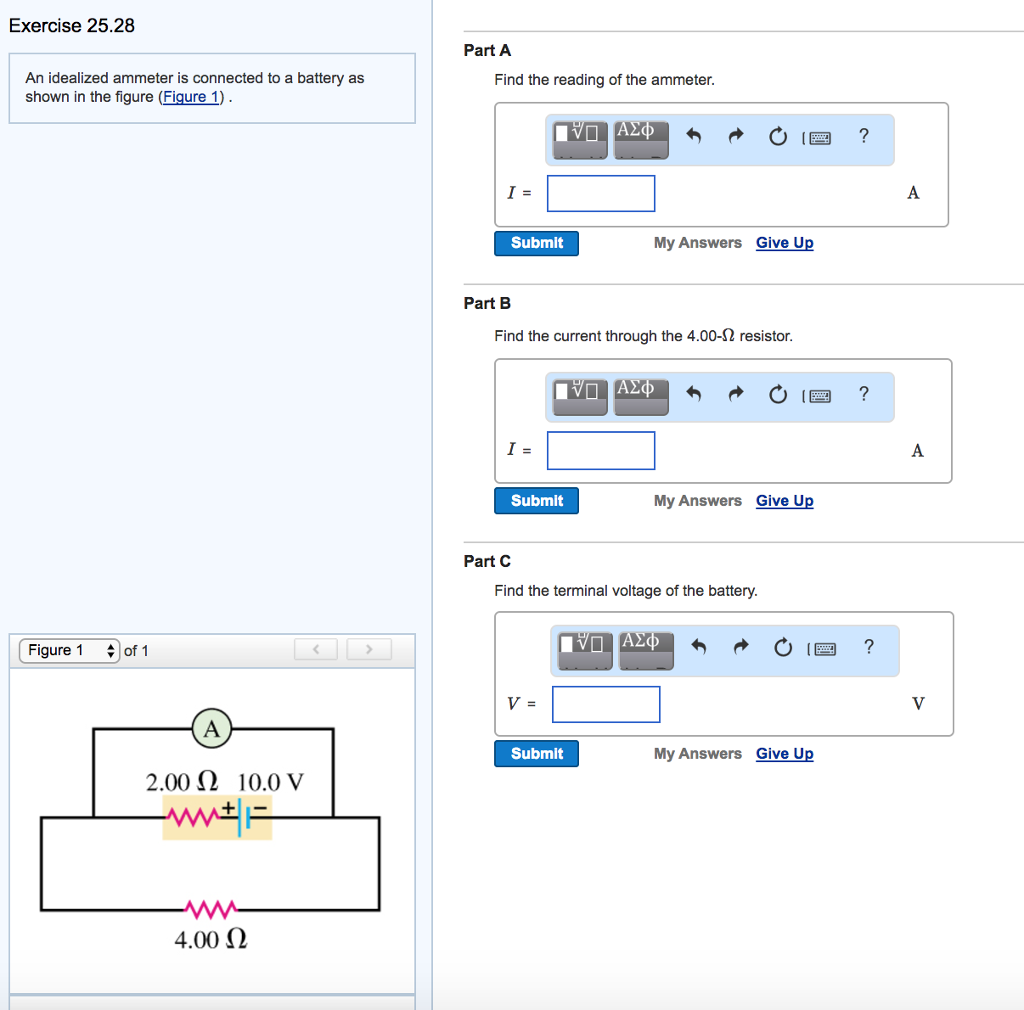Click Give Up for Part A

(784, 243)
